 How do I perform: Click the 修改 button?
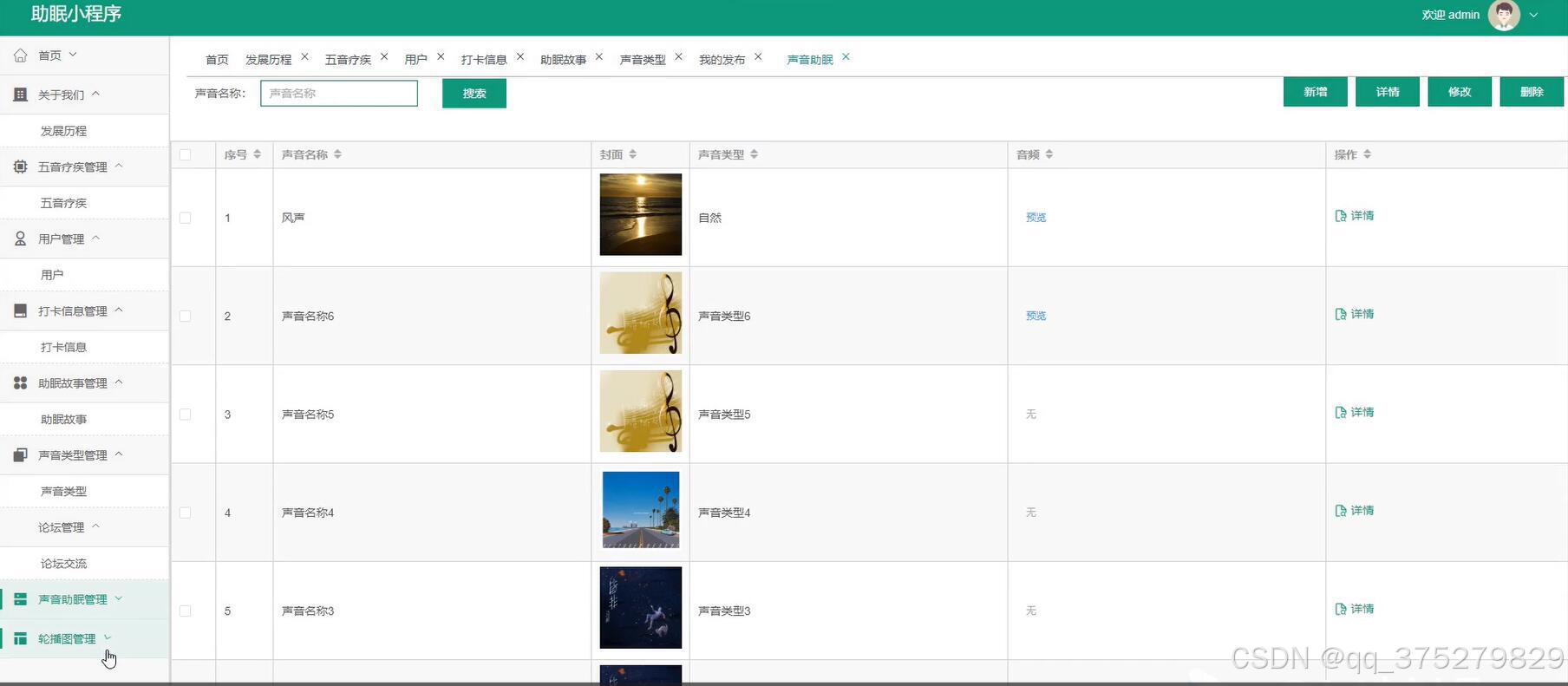tap(1460, 92)
